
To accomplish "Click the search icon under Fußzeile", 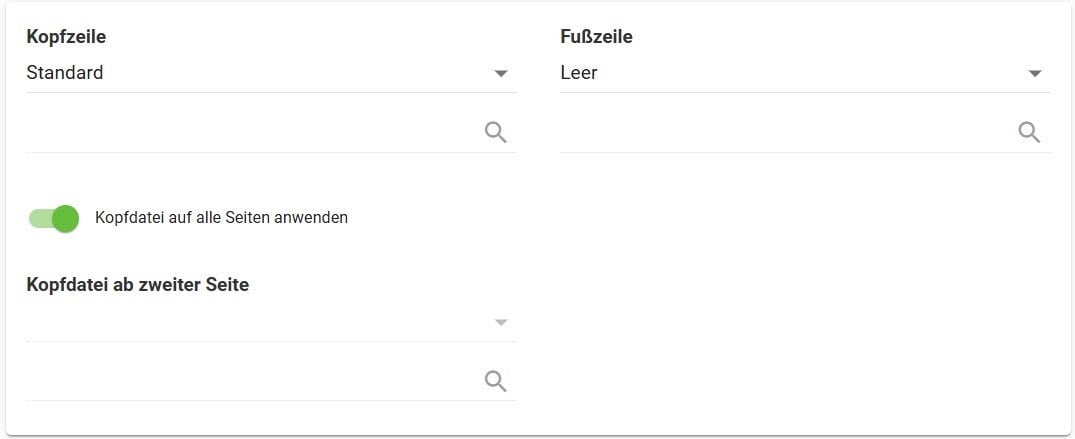I will [x=1029, y=132].
